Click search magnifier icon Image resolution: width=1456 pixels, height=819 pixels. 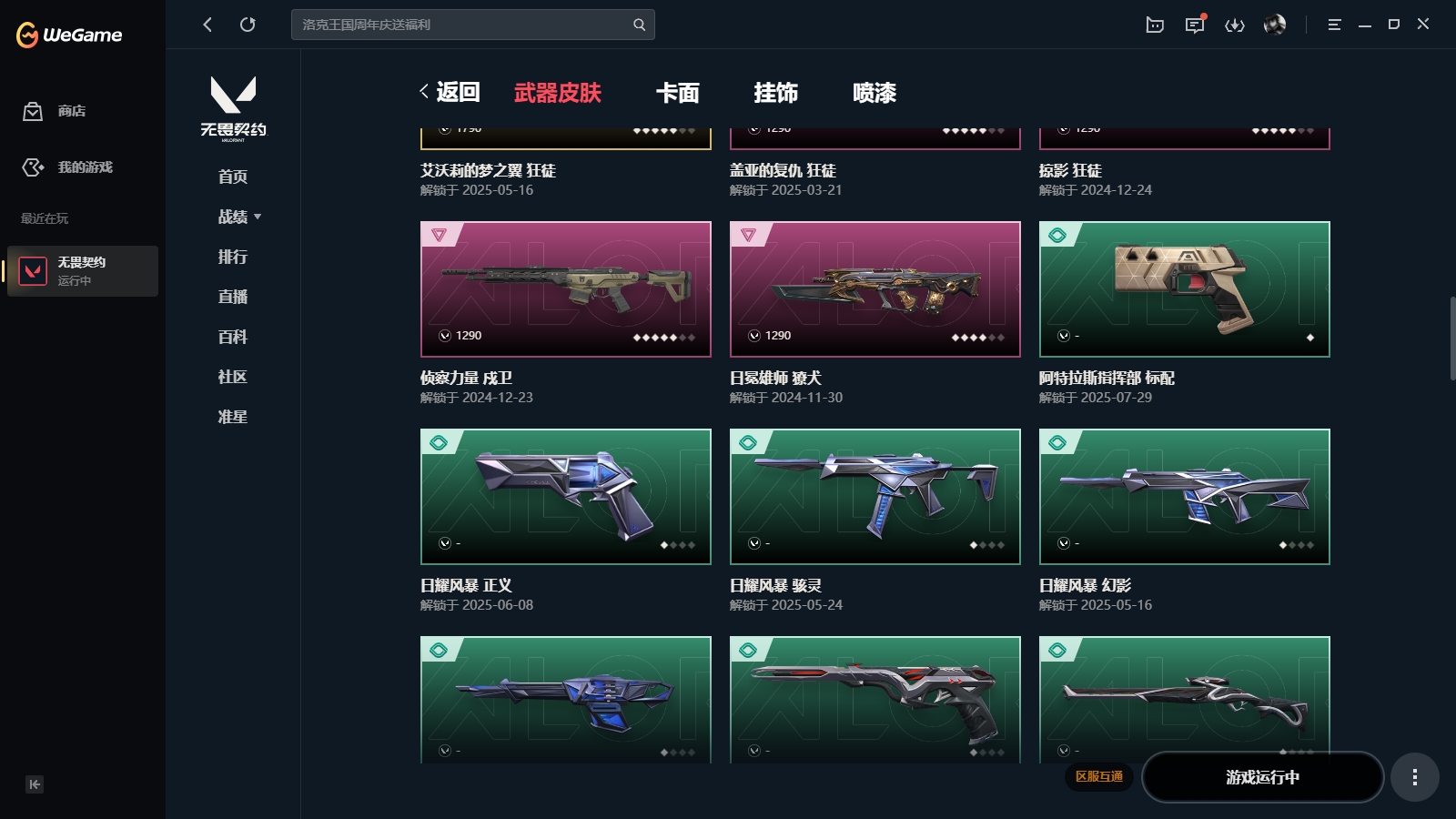[639, 25]
